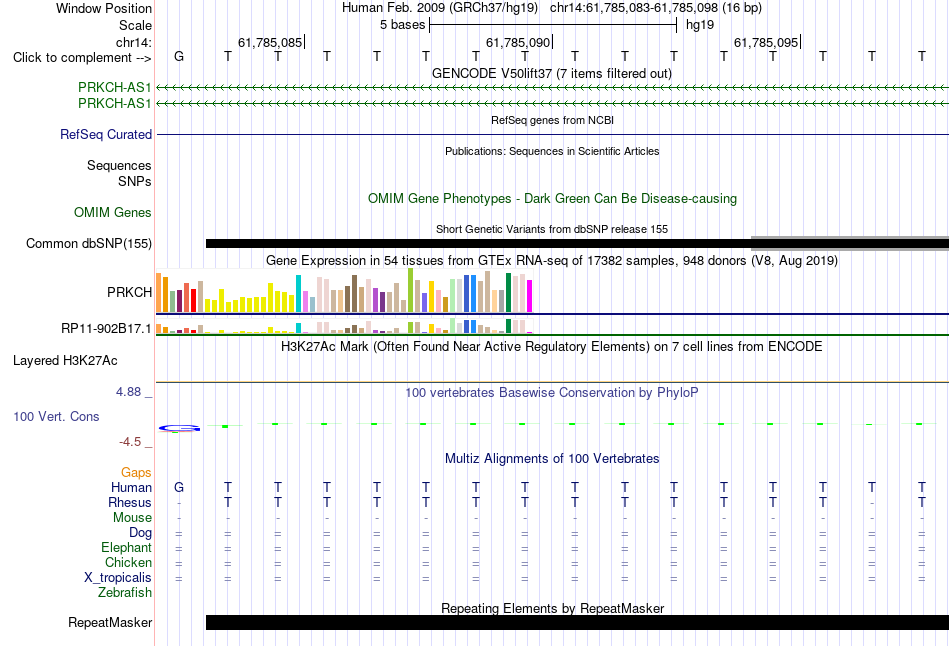Click the magenta bar in PRKCH expression chart

tap(530, 296)
